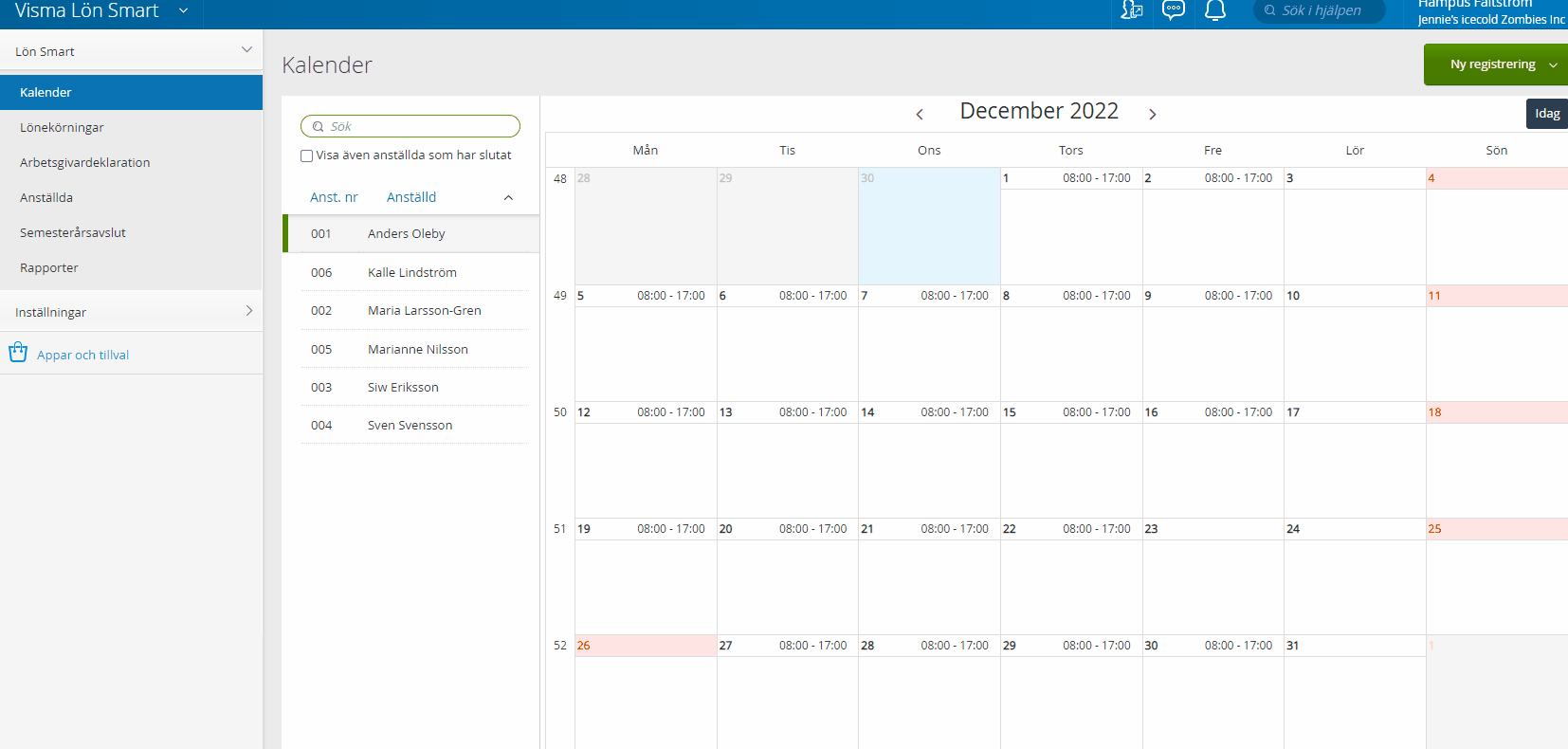Select employee Kalle Lindström
The height and width of the screenshot is (749, 1568).
point(411,272)
